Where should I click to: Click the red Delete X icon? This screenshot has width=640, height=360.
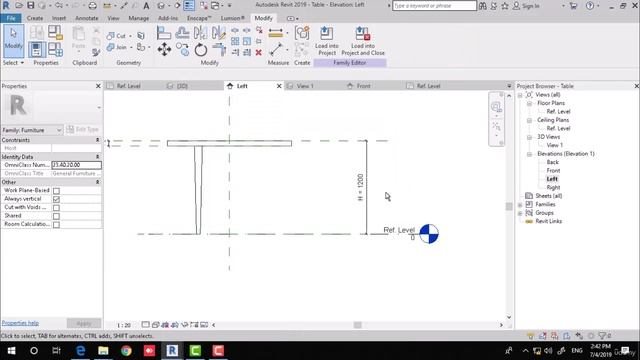(x=258, y=52)
